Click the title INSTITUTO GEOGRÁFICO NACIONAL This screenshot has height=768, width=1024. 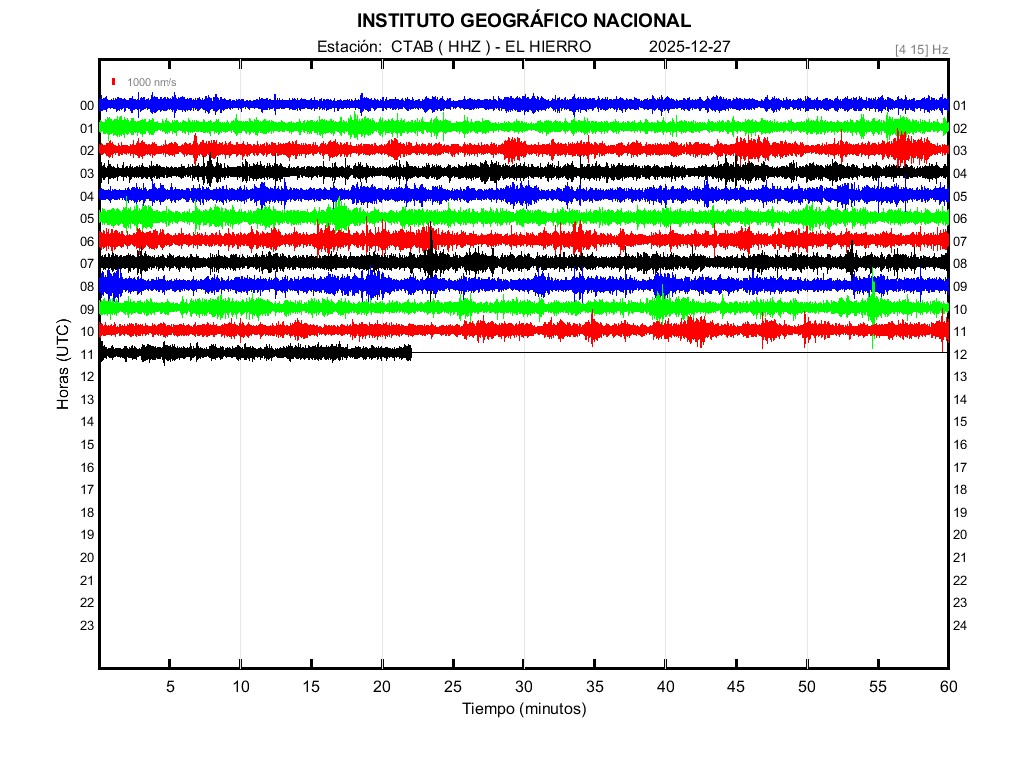tap(523, 21)
